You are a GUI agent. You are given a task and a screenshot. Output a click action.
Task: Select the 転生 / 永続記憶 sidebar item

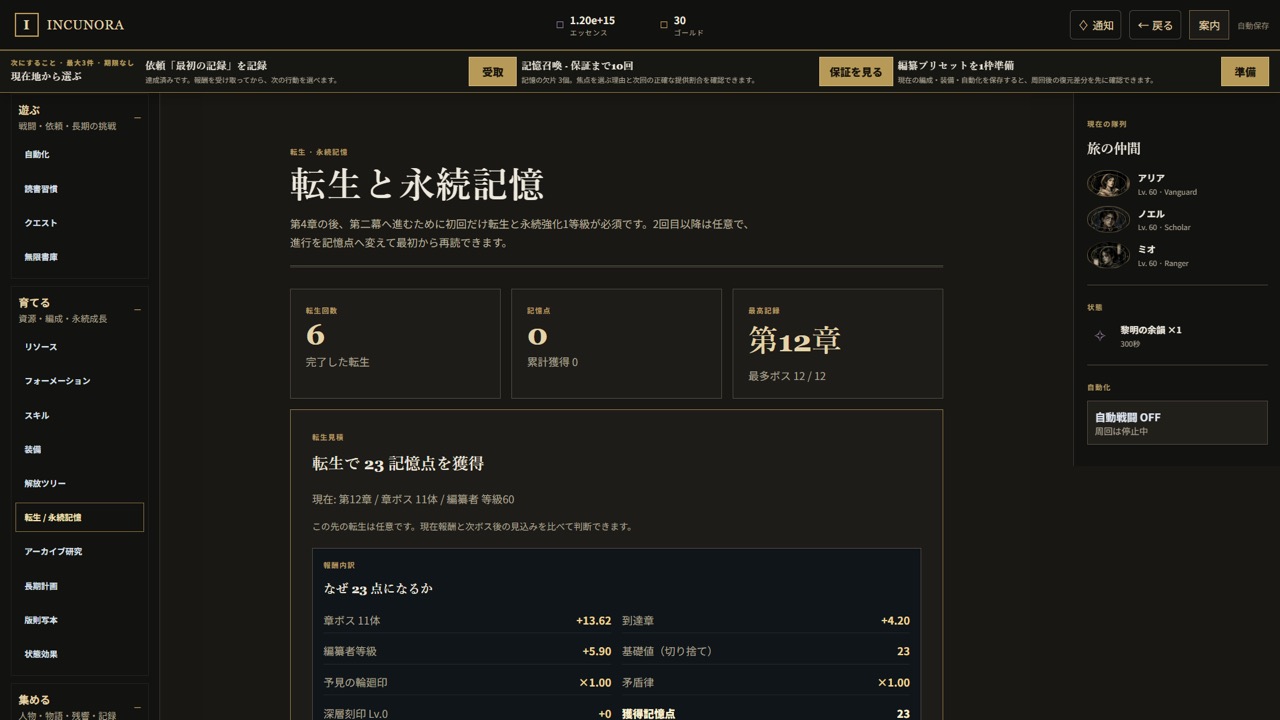point(80,517)
